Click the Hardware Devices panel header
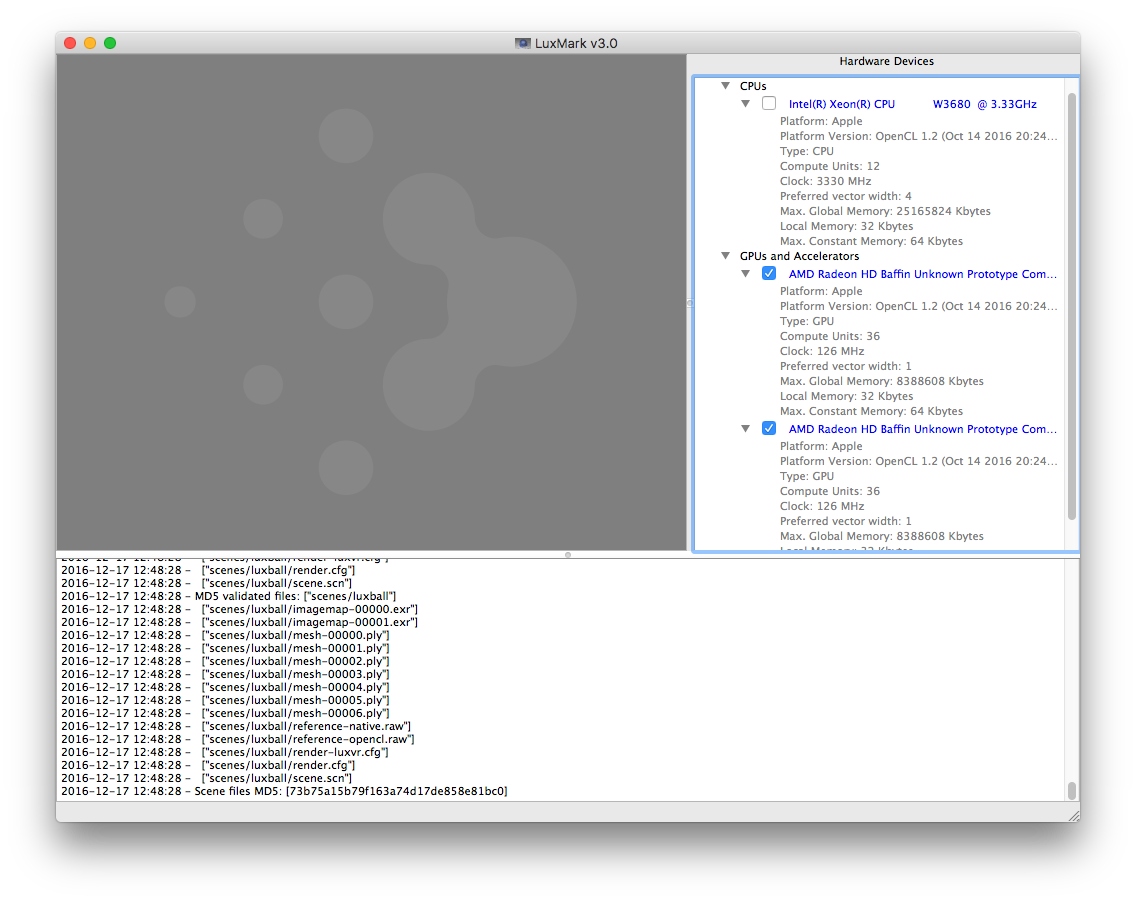The height and width of the screenshot is (902, 1136). pos(886,62)
